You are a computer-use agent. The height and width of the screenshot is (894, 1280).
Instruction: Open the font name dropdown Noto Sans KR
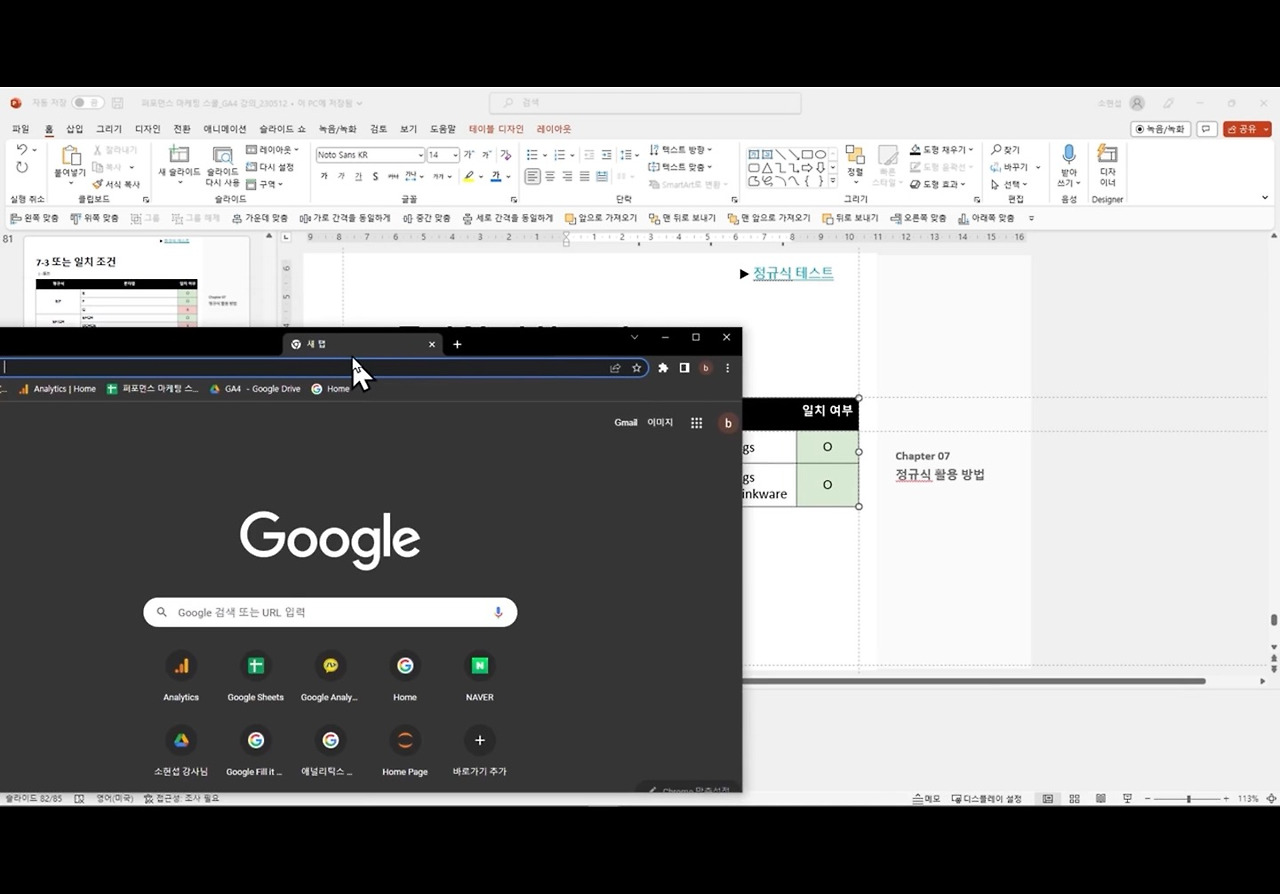click(420, 155)
